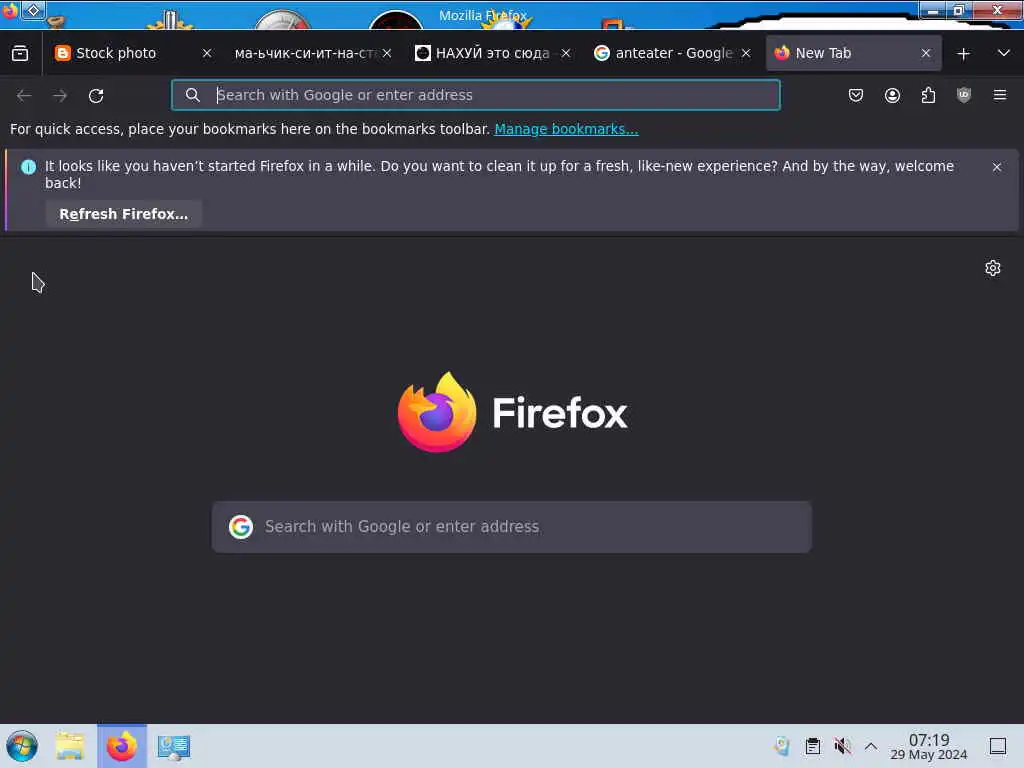This screenshot has height=768, width=1024.
Task: Open the hamburger application menu
Action: pos(1000,95)
